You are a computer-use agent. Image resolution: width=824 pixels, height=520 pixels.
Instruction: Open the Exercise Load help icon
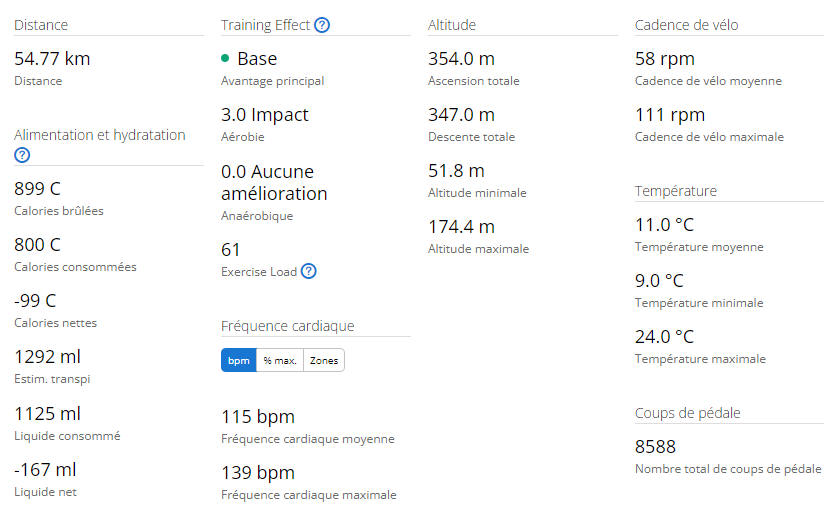[x=308, y=271]
